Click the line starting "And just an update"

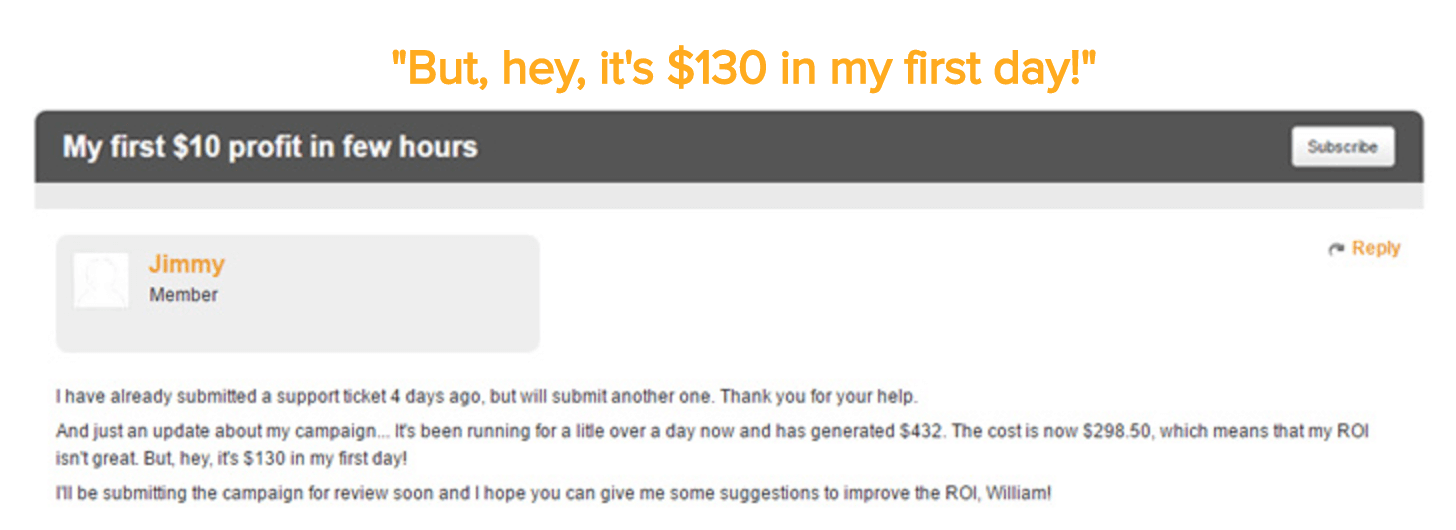[x=712, y=432]
